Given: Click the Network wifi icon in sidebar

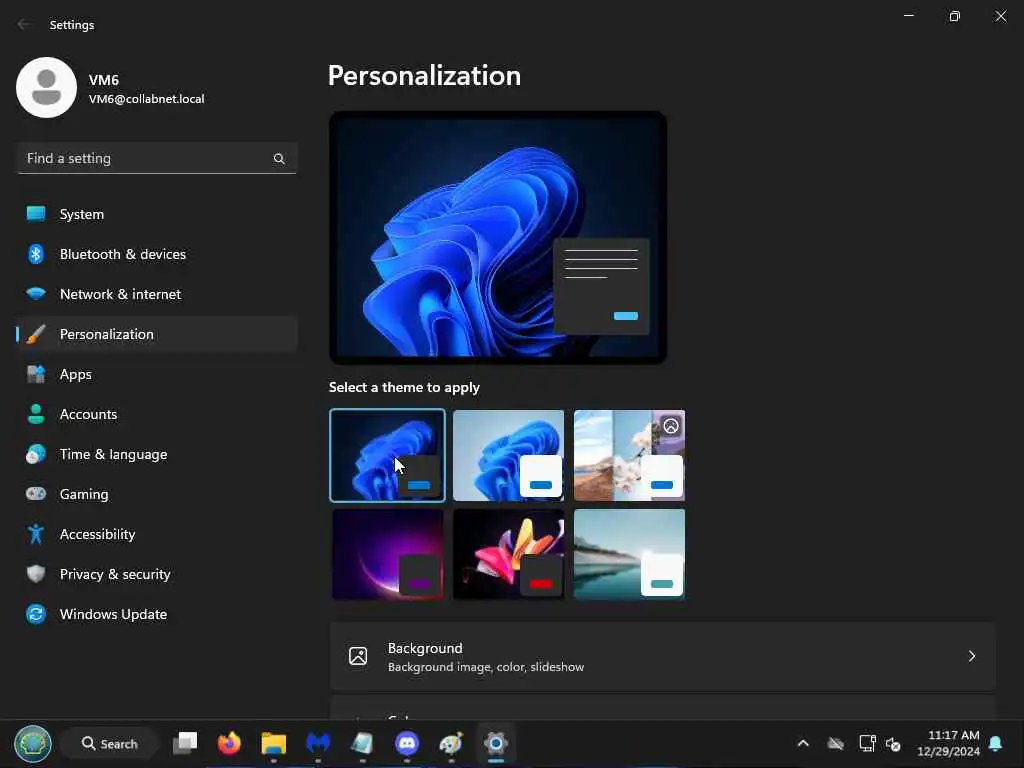Looking at the screenshot, I should [36, 294].
